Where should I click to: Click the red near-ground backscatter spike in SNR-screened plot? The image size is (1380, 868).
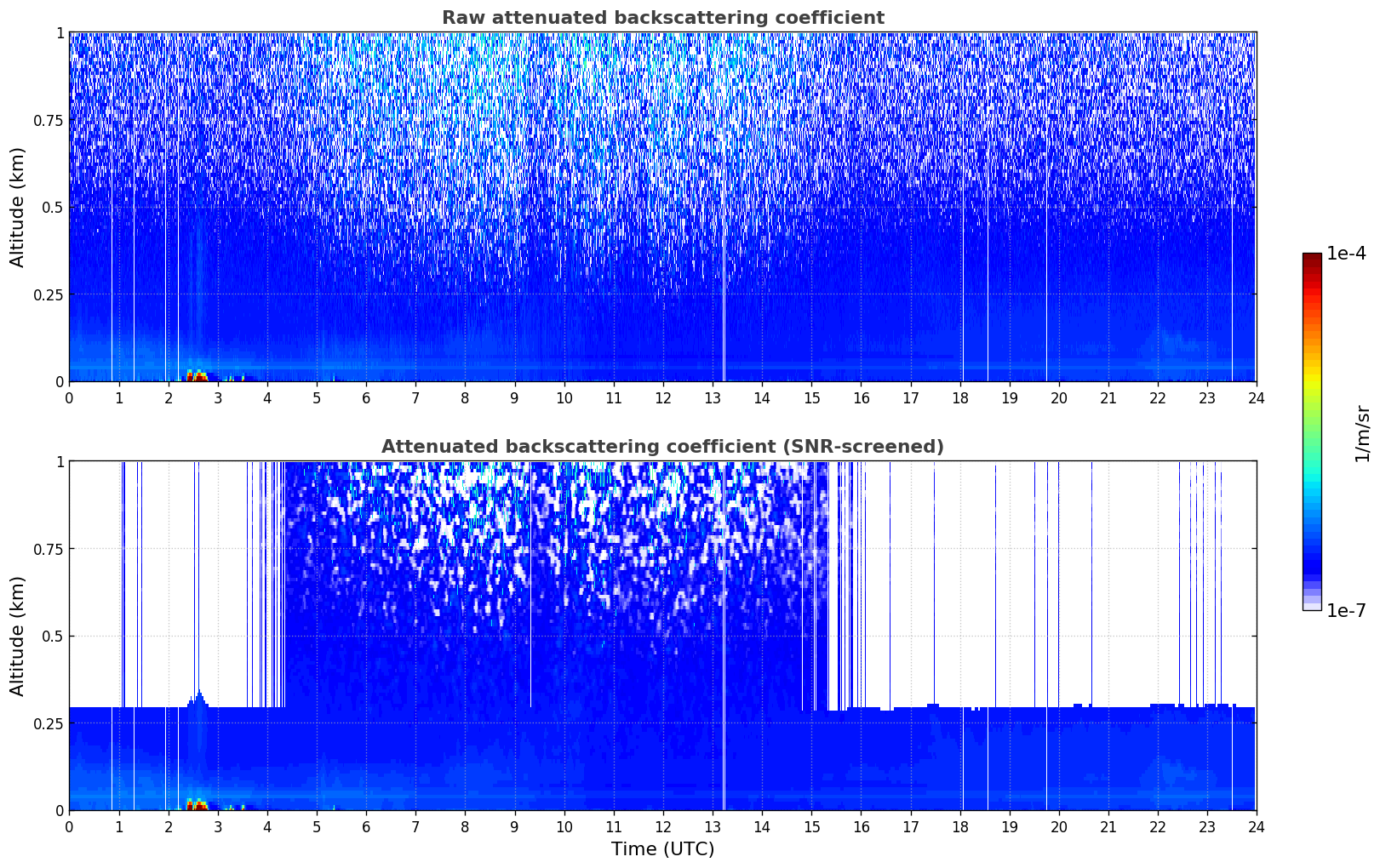[197, 804]
